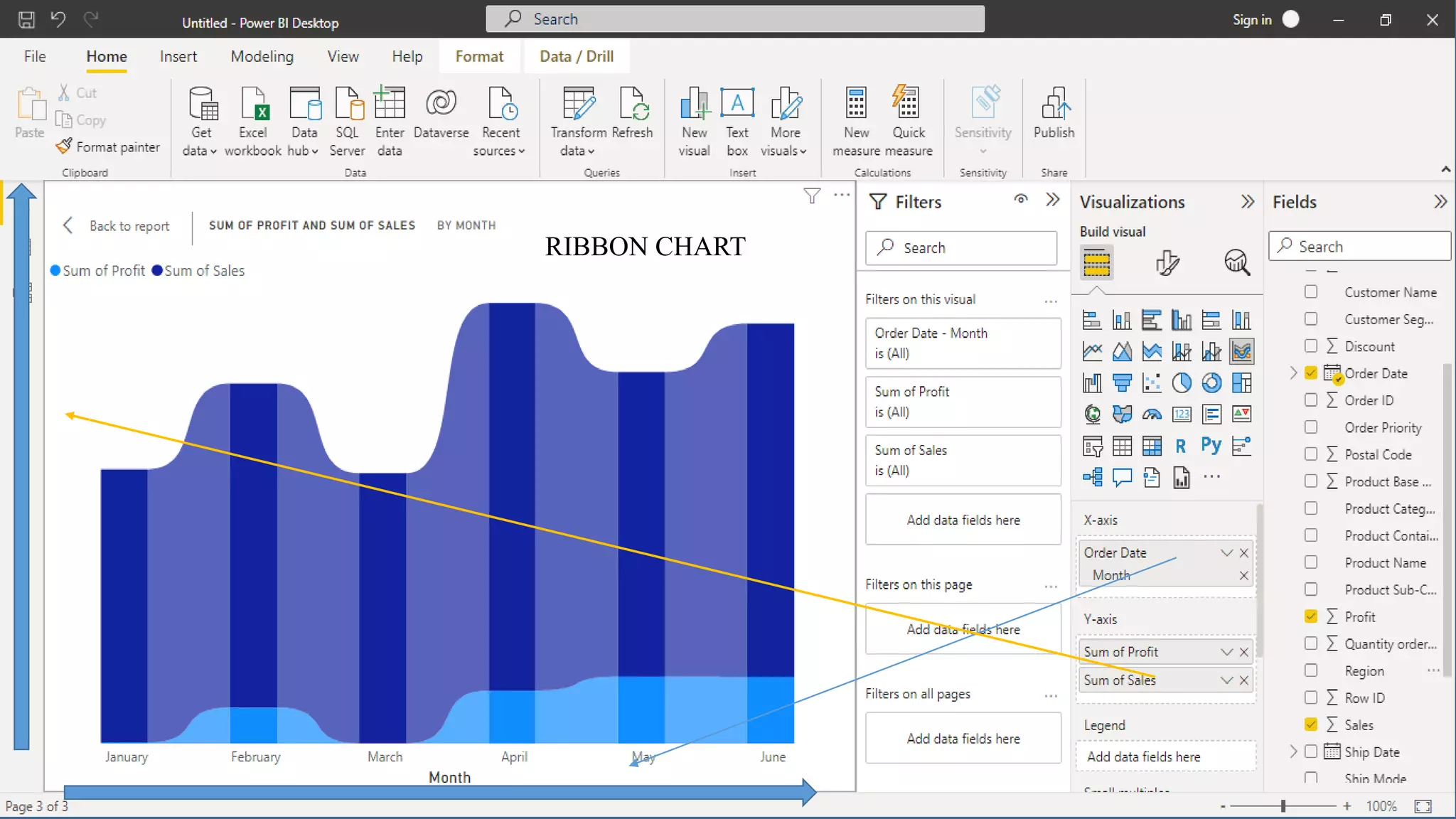Open the Format visual pane icon

click(x=1167, y=262)
